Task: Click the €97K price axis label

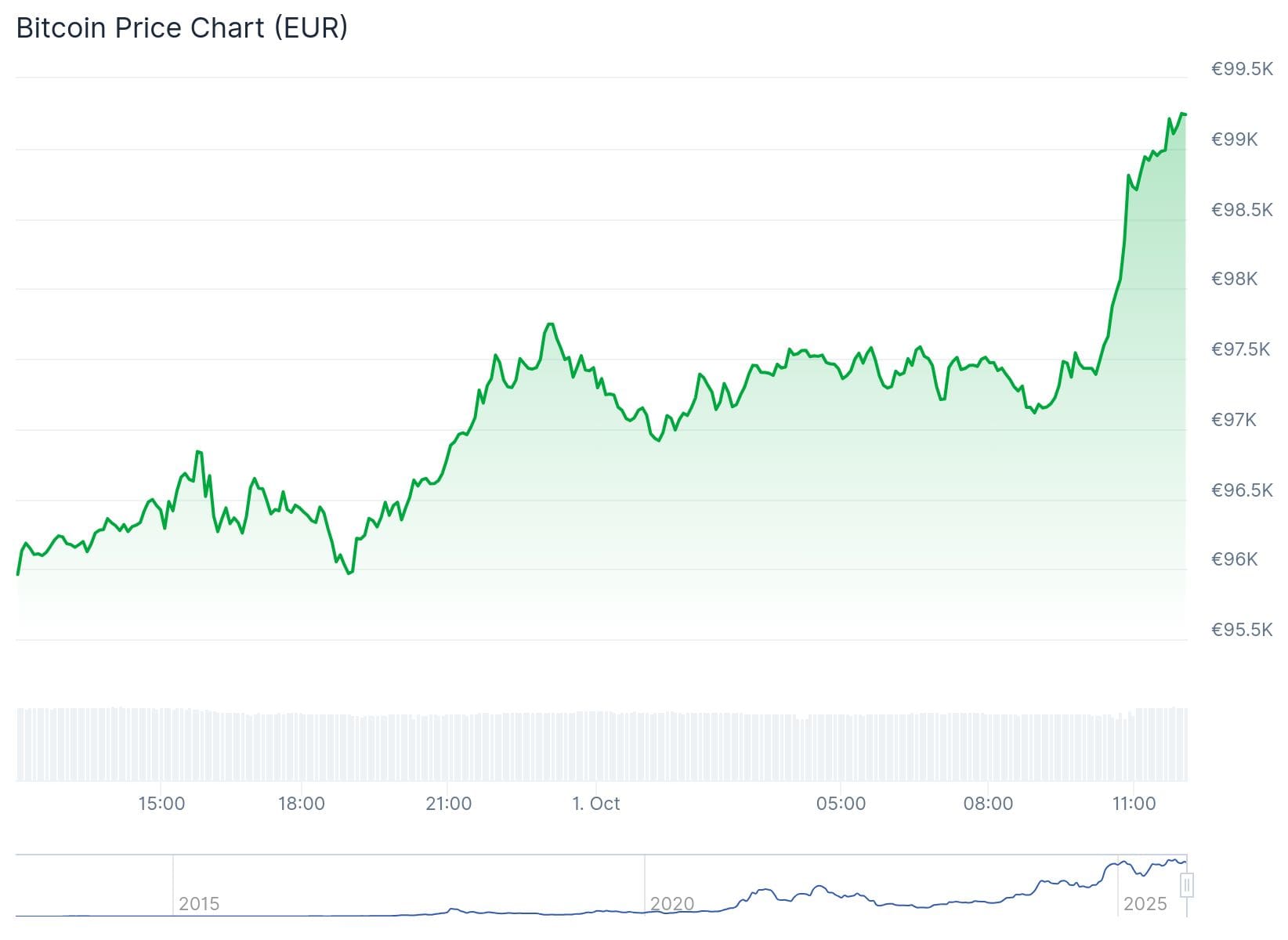Action: pyautogui.click(x=1234, y=420)
